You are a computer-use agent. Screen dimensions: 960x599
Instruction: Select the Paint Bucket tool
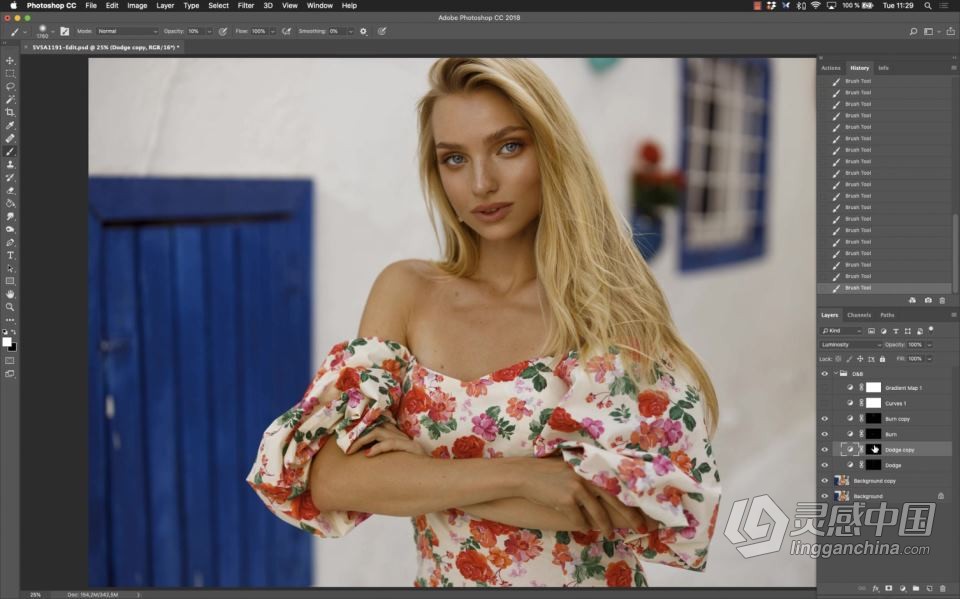coord(10,203)
